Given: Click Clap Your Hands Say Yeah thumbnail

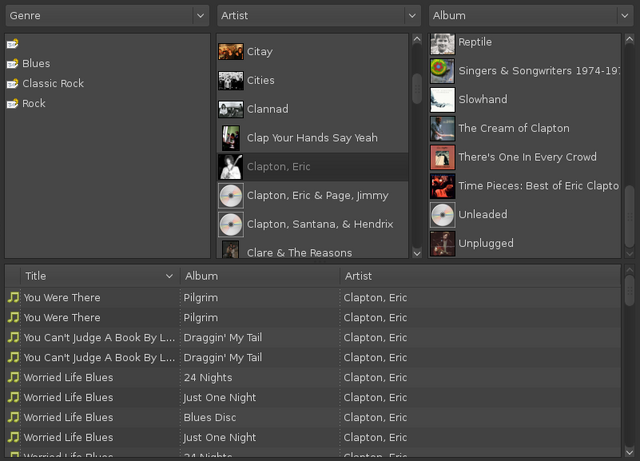Looking at the screenshot, I should pyautogui.click(x=231, y=138).
